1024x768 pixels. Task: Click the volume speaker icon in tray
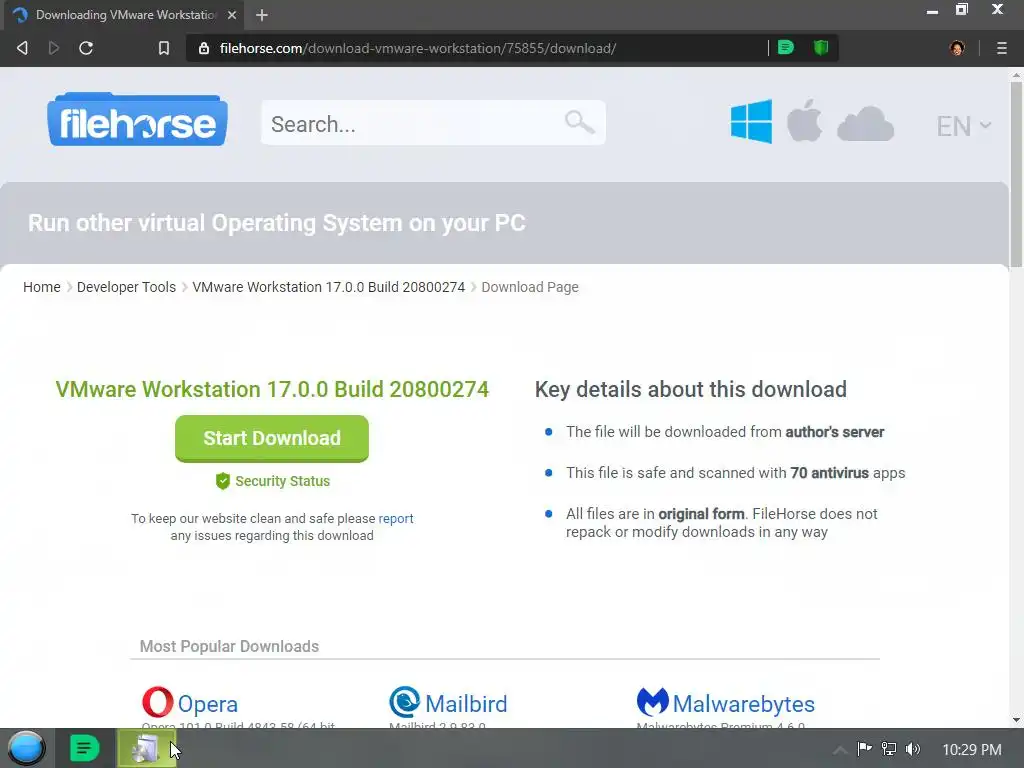coord(913,749)
